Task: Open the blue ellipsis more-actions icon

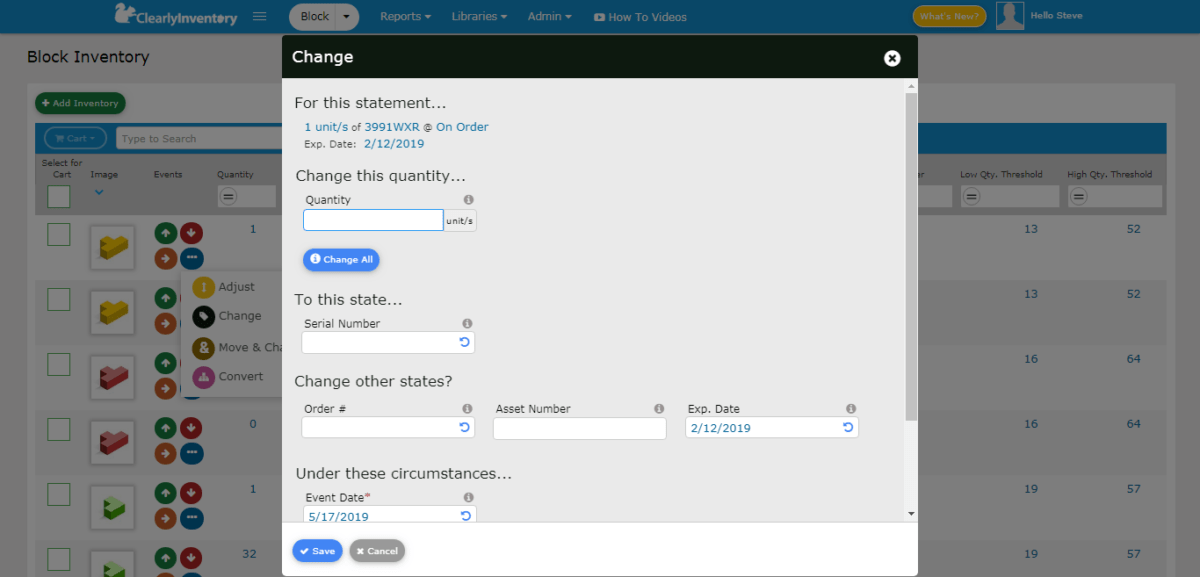Action: [192, 258]
